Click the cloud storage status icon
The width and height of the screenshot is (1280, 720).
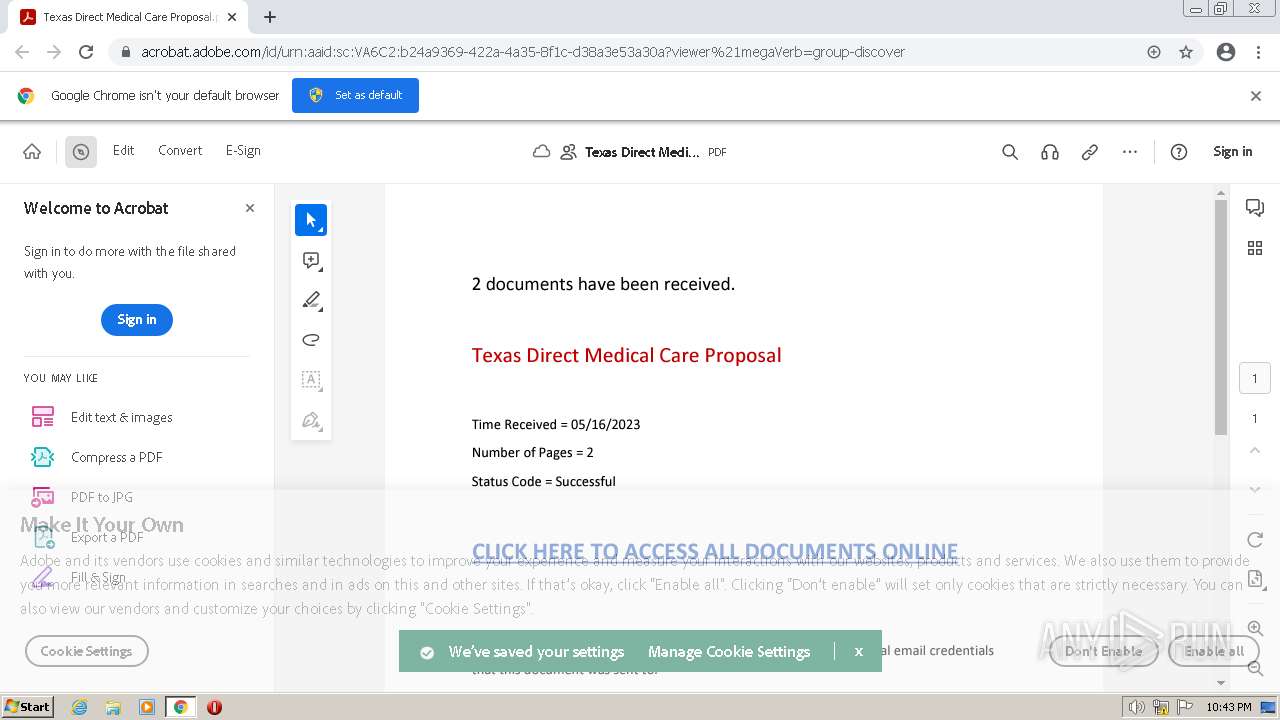tap(541, 152)
